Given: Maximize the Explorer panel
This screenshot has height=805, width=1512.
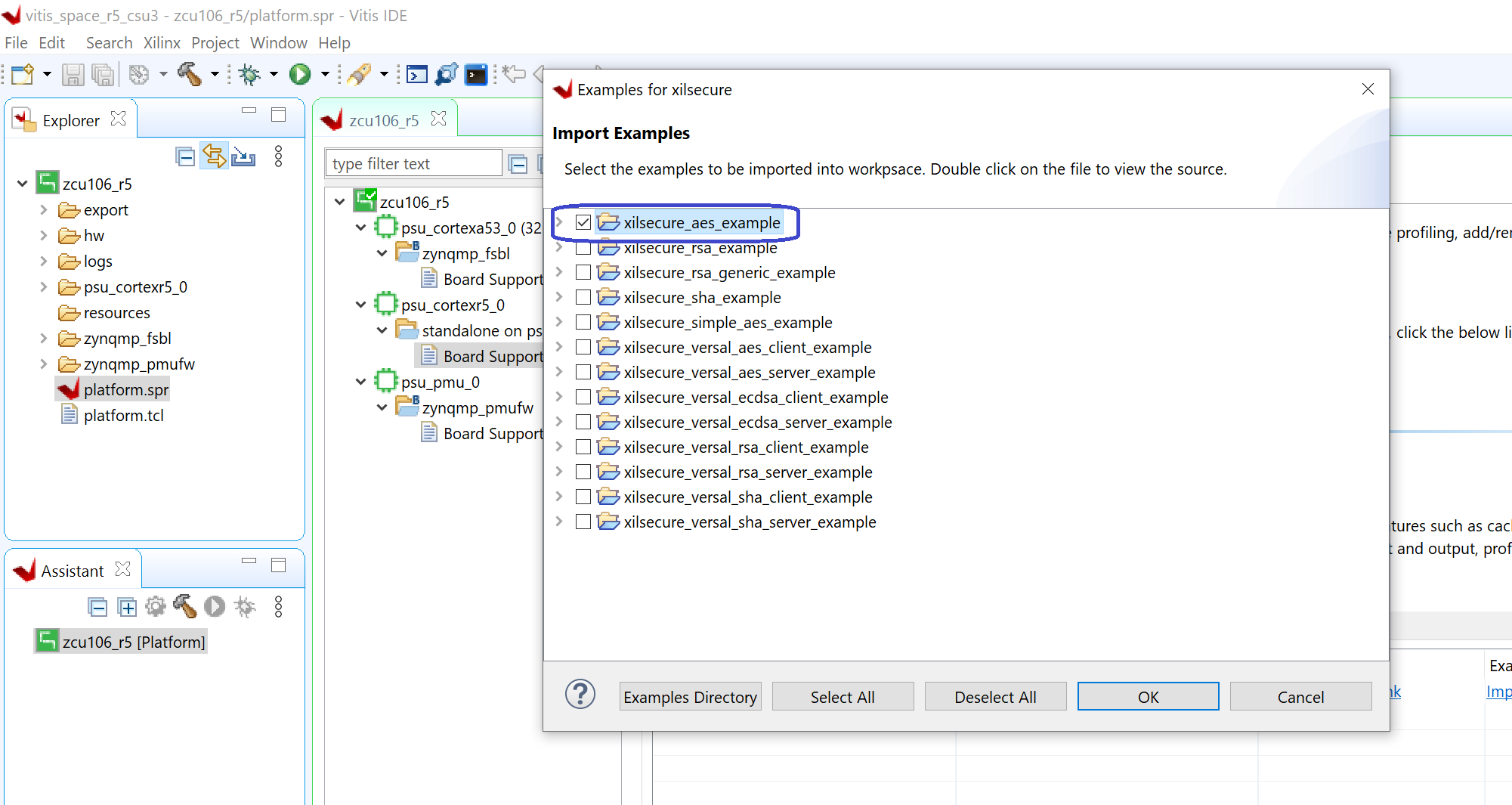Looking at the screenshot, I should pos(279,114).
